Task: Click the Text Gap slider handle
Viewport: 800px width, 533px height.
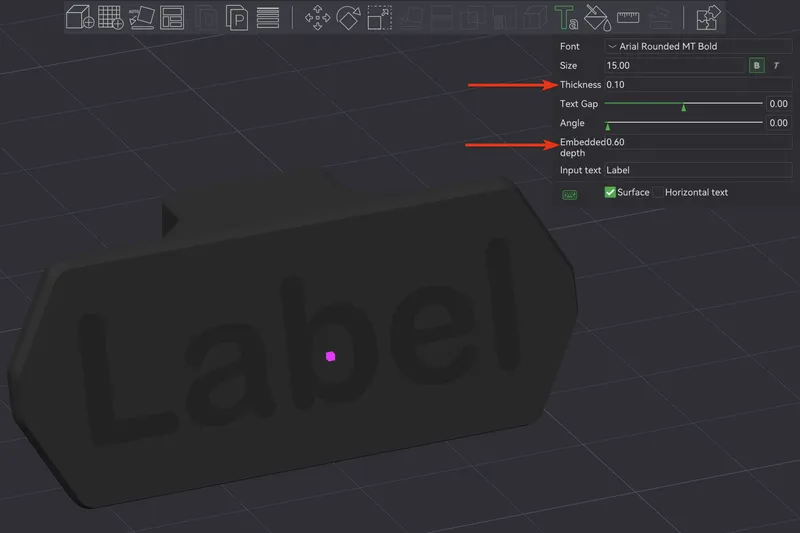Action: (684, 107)
